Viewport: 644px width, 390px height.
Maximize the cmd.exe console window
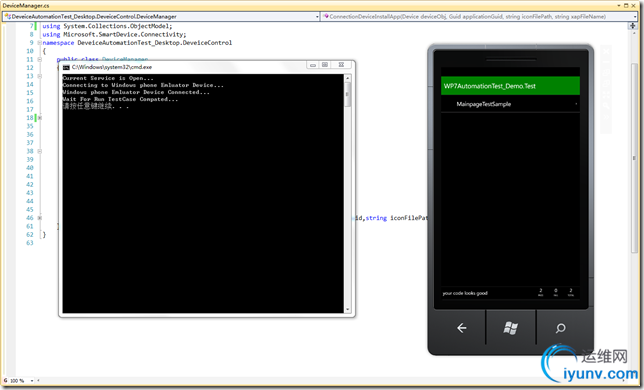[325, 65]
